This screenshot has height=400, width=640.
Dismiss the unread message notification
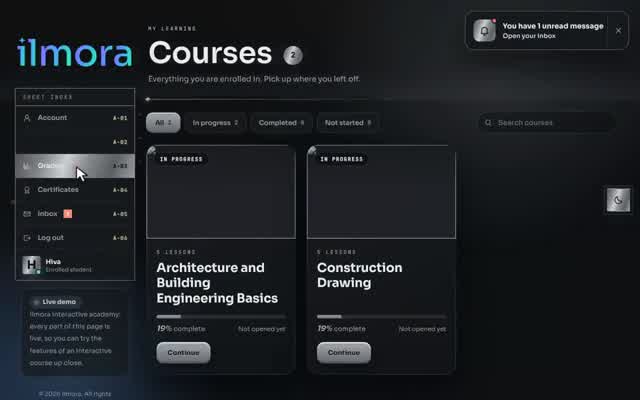pyautogui.click(x=618, y=31)
